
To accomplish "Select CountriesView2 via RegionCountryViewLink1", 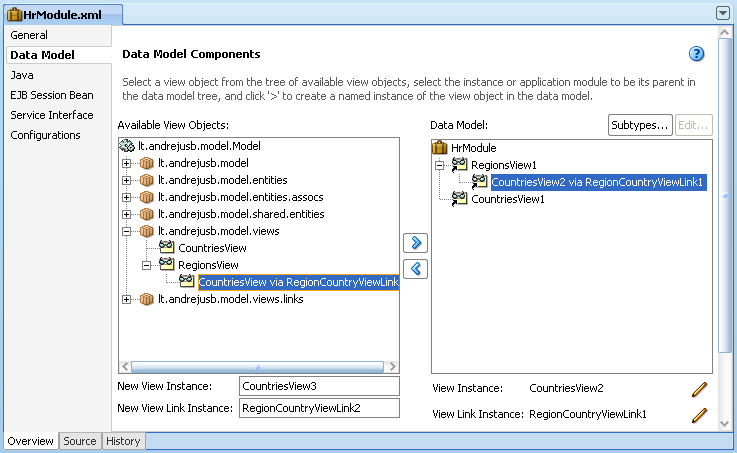I will click(598, 182).
